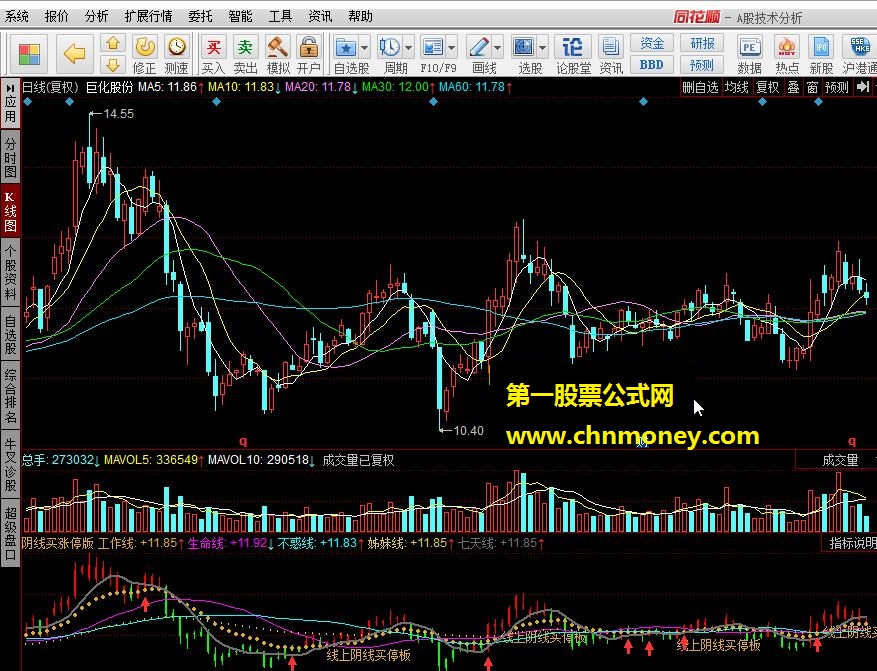Click the 日线(复权) chart label

click(50, 87)
